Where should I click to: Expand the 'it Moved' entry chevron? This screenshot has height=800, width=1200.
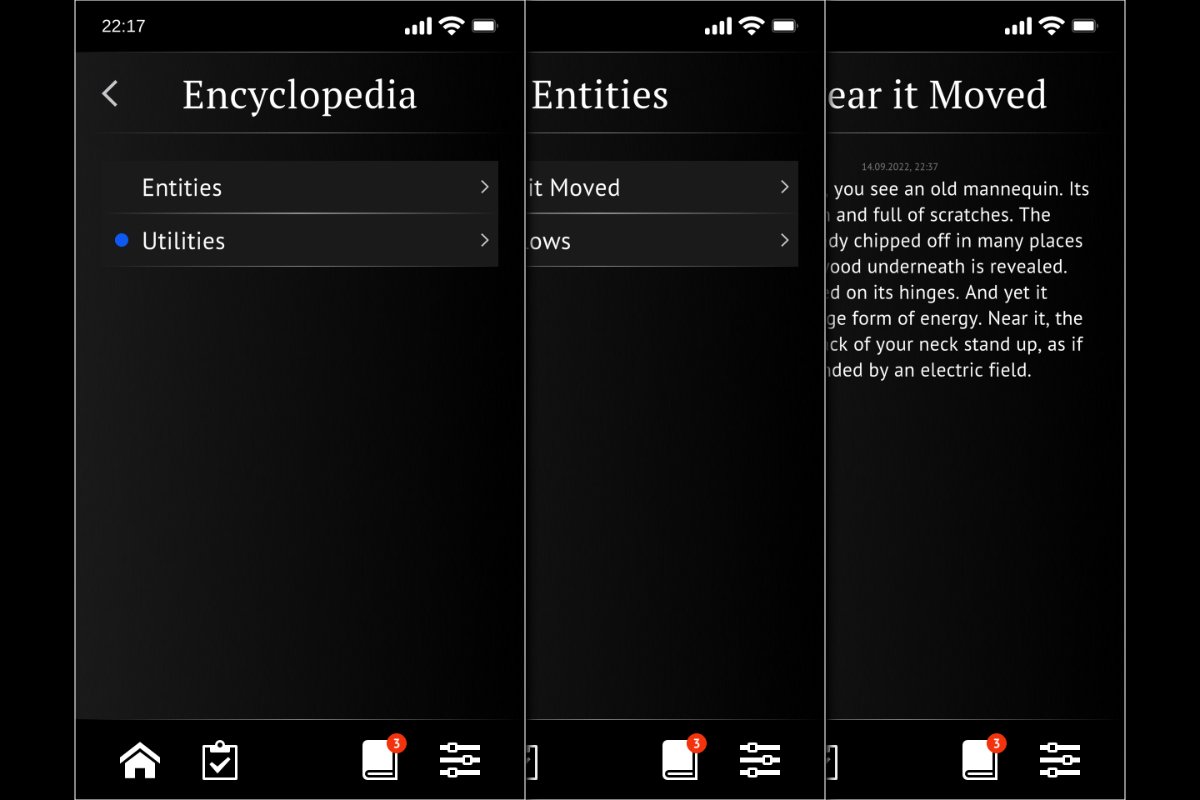coord(785,187)
